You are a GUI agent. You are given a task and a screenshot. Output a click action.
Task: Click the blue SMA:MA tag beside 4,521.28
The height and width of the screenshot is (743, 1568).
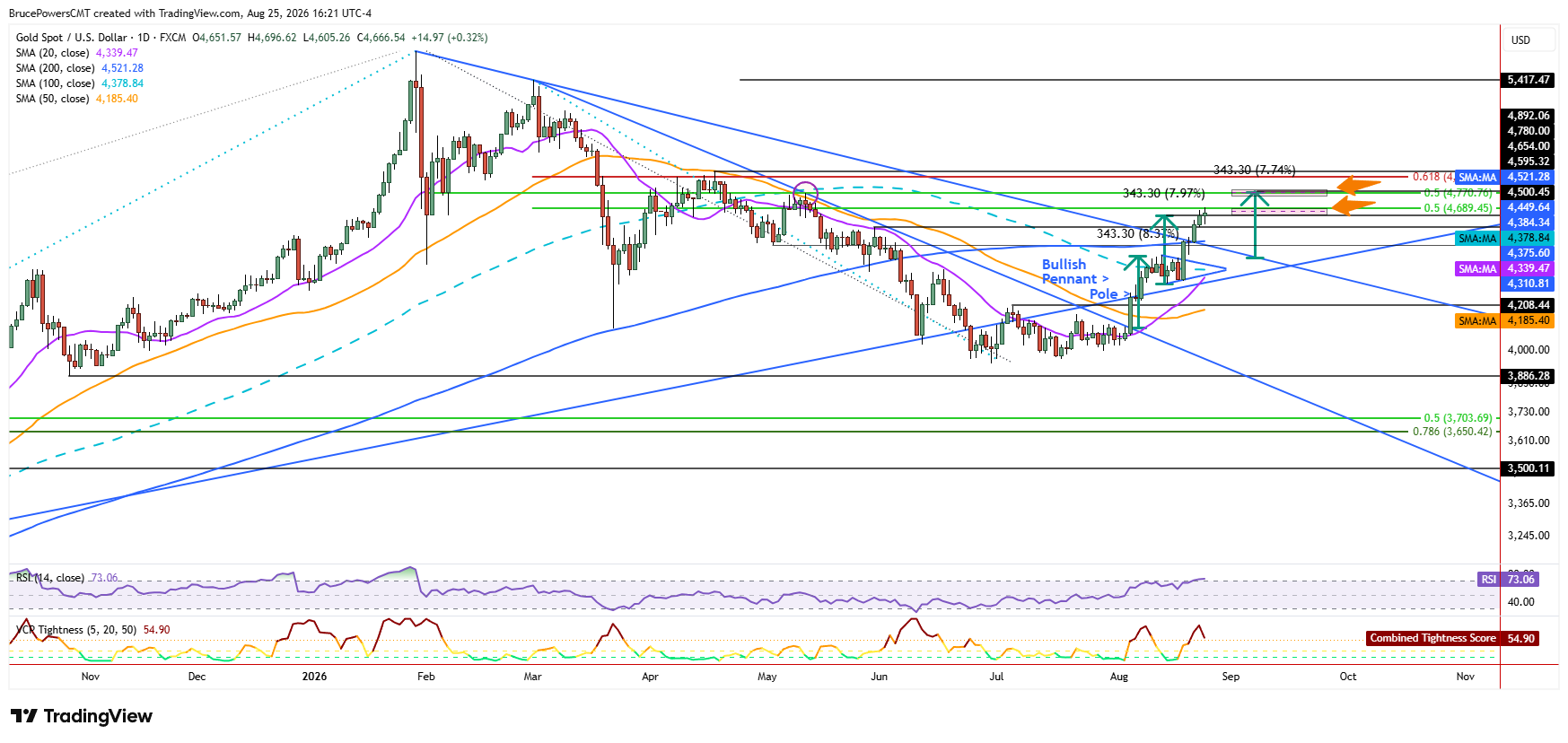pyautogui.click(x=1477, y=178)
